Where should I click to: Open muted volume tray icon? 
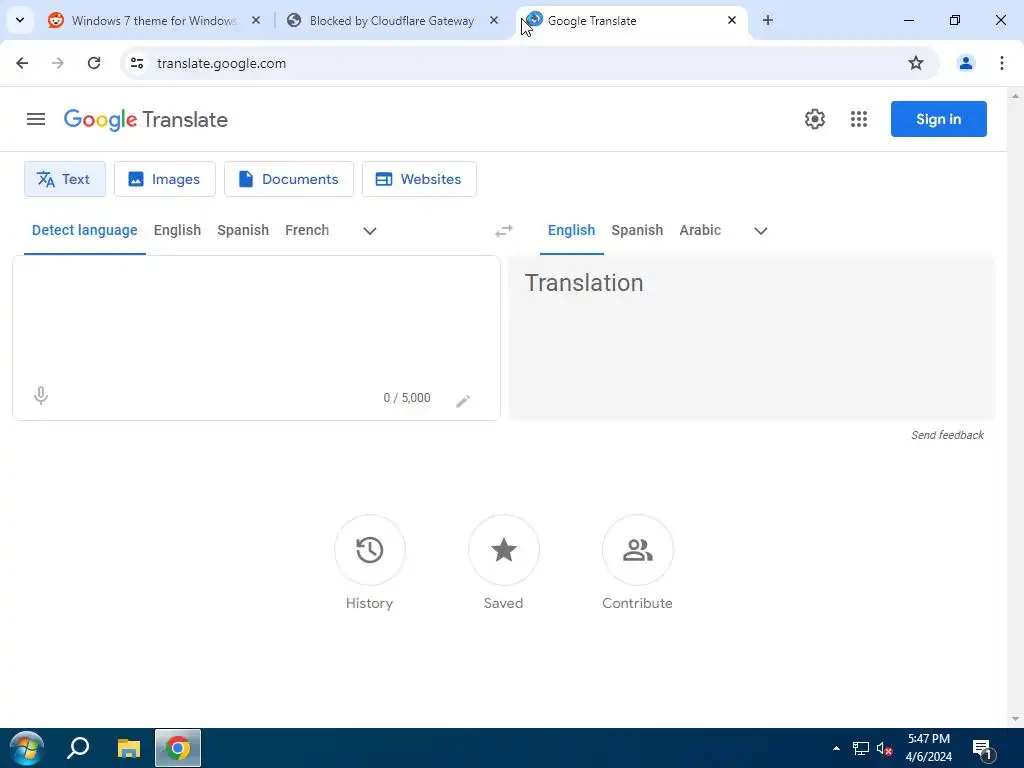tap(884, 748)
